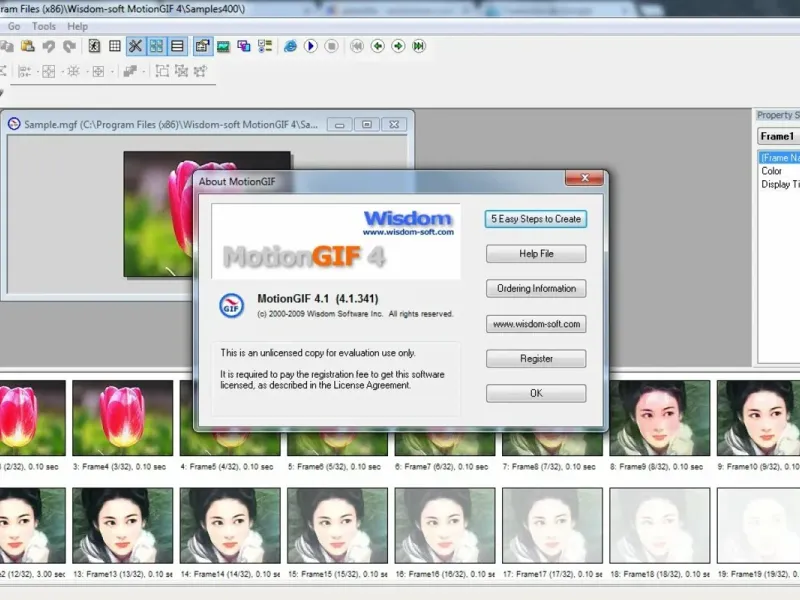Preview in browser with the Internet Explorer icon
800x600 pixels.
click(x=290, y=46)
